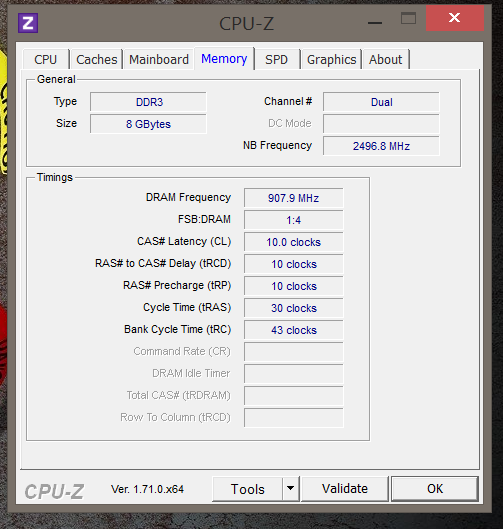The image size is (503, 529).
Task: Click the CAS# Latency (CL) label
Action: pos(184,242)
